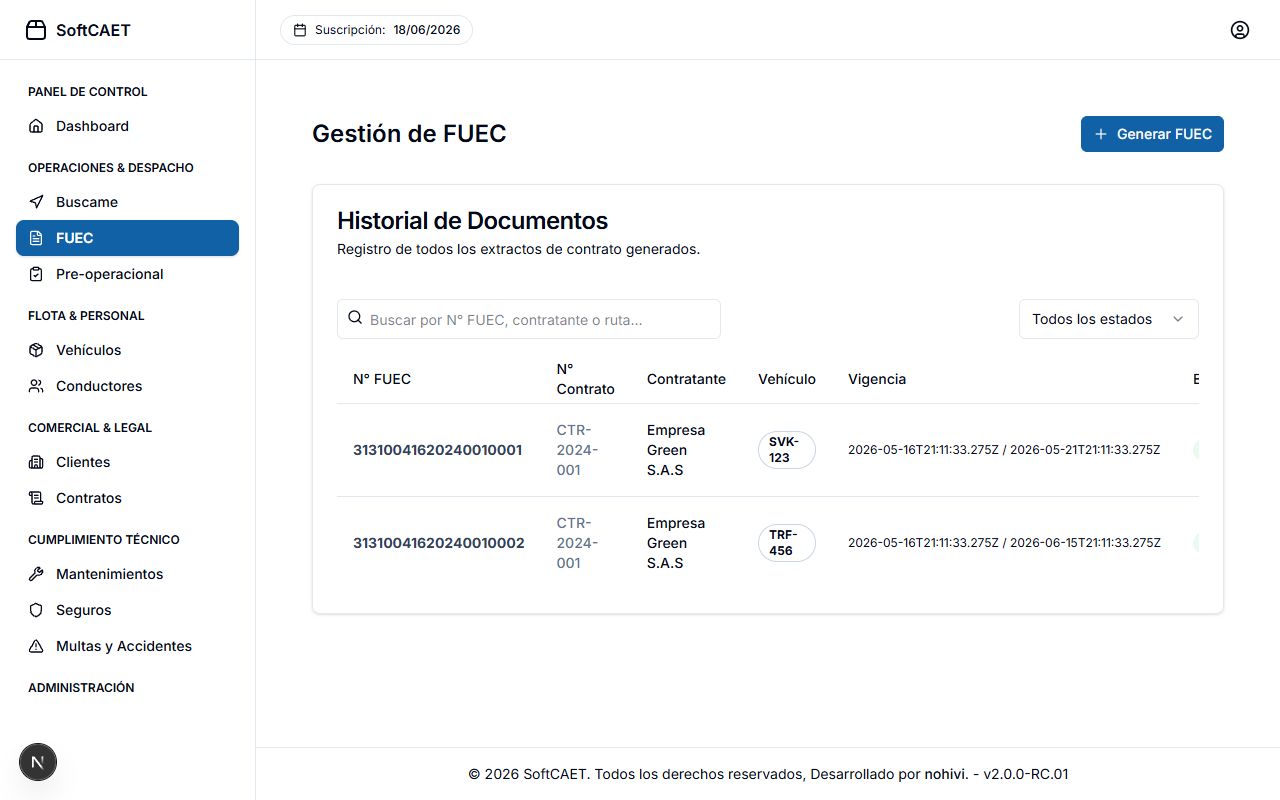Click CTR-2024-001 in first row
The image size is (1280, 800).
578,450
